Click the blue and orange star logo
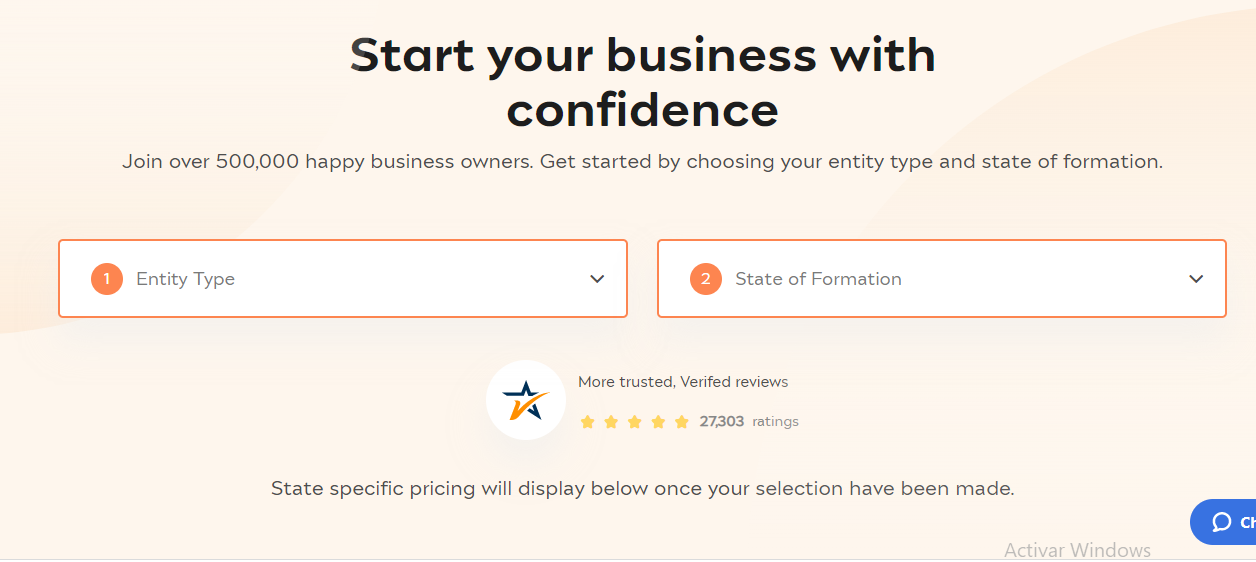Viewport: 1256px width, 562px height. [526, 400]
